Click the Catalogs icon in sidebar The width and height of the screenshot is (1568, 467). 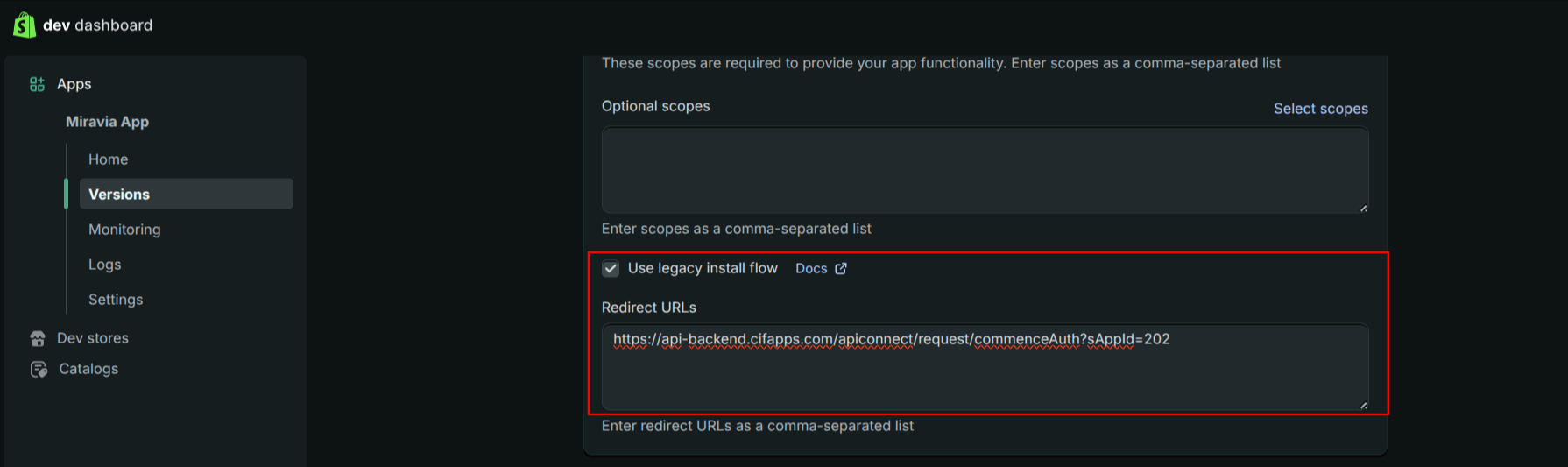39,370
